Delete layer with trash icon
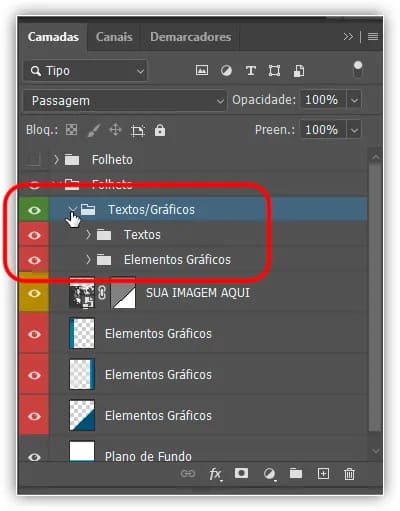 click(x=349, y=474)
